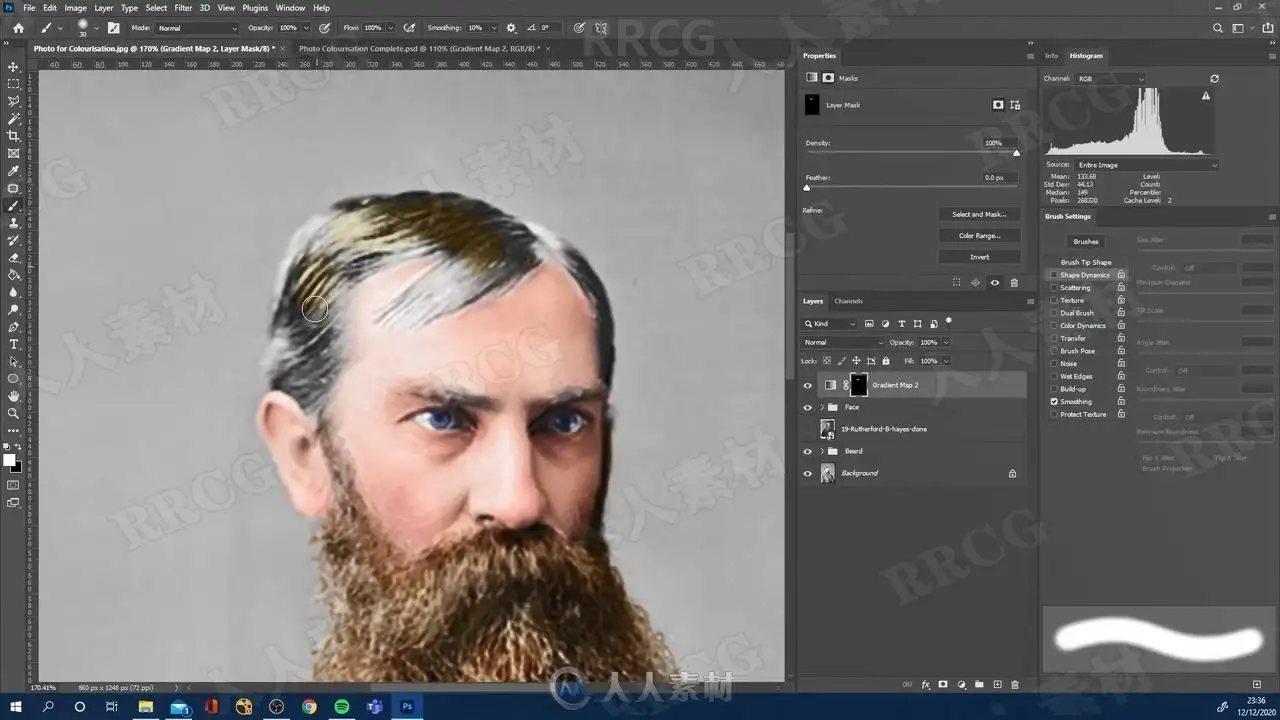Select the 19-Rutherford-B-hayes-done layer thumbnail
1280x720 pixels.
tap(828, 429)
